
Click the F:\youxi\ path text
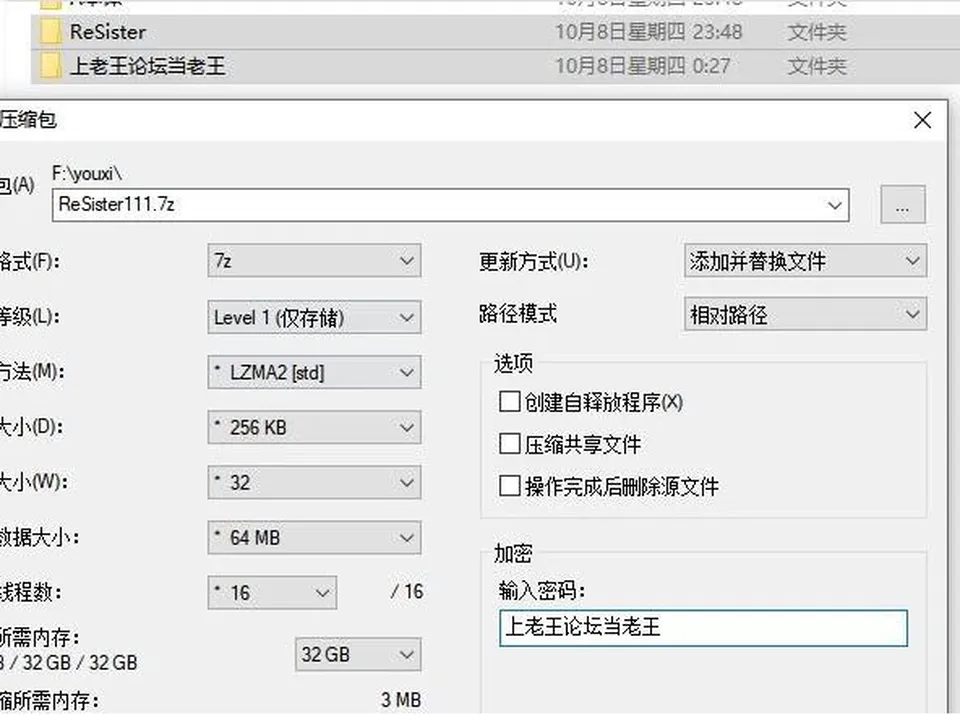87,174
